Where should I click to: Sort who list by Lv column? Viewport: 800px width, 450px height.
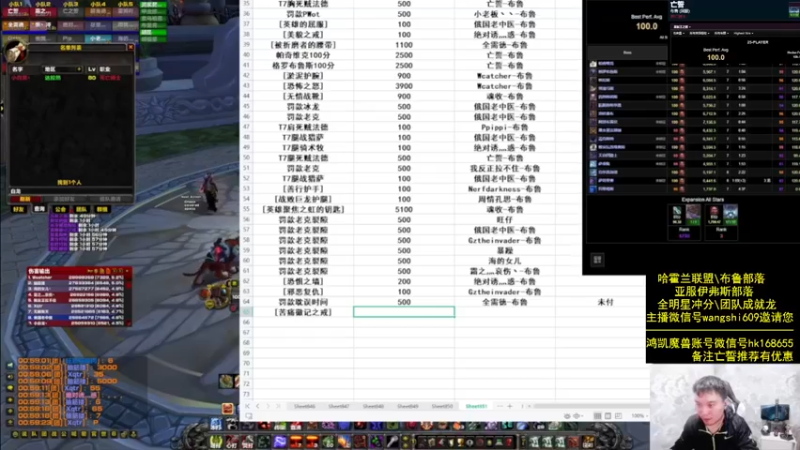click(91, 69)
